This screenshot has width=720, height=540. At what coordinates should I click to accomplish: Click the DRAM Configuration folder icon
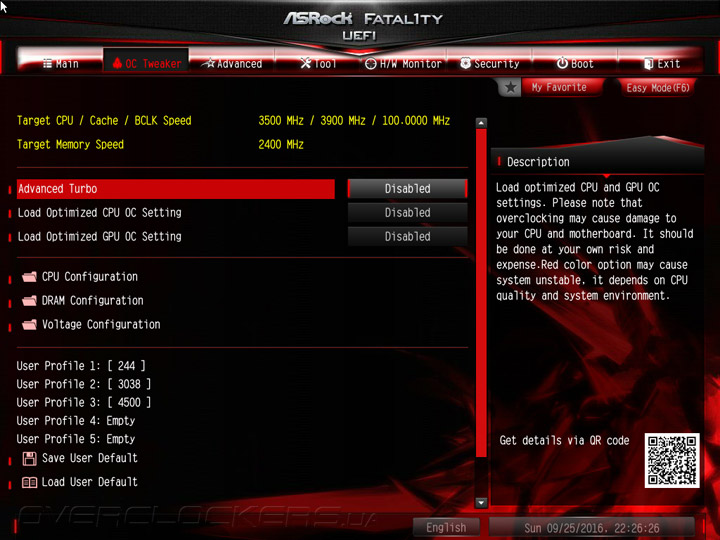pyautogui.click(x=29, y=300)
